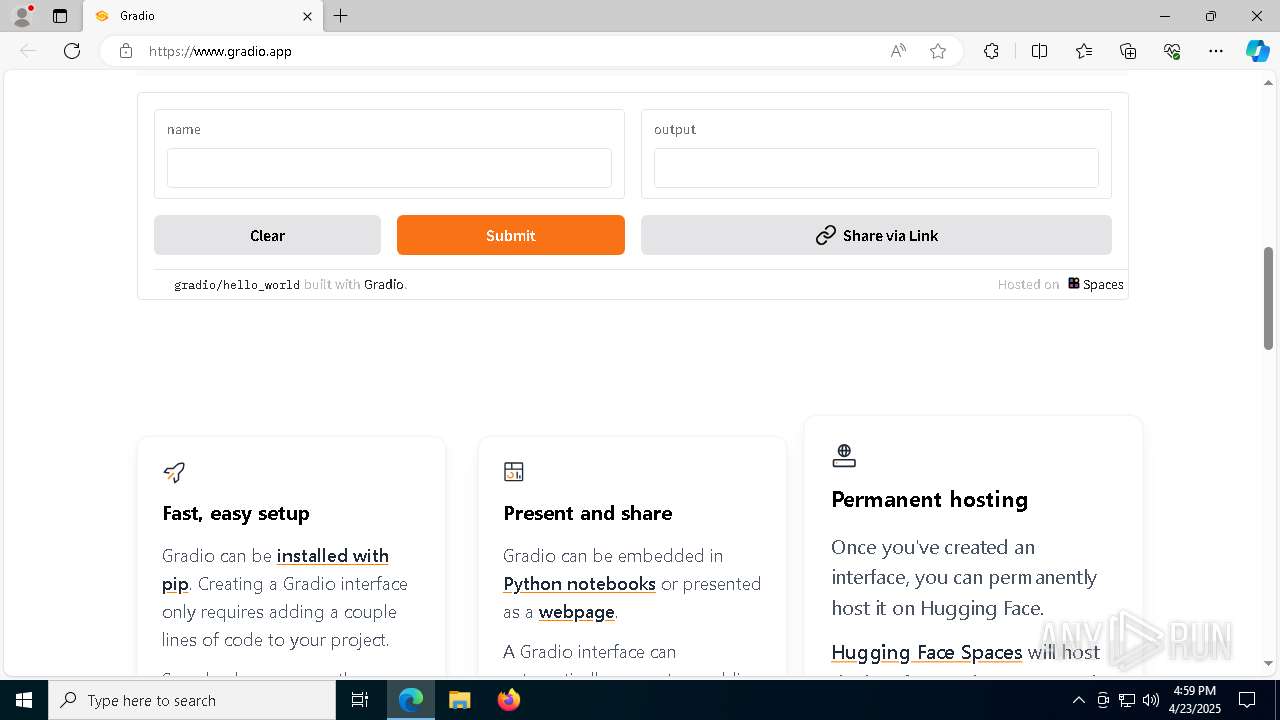Image resolution: width=1280 pixels, height=720 pixels.
Task: Follow the Gradio link in footer
Action: (x=384, y=284)
